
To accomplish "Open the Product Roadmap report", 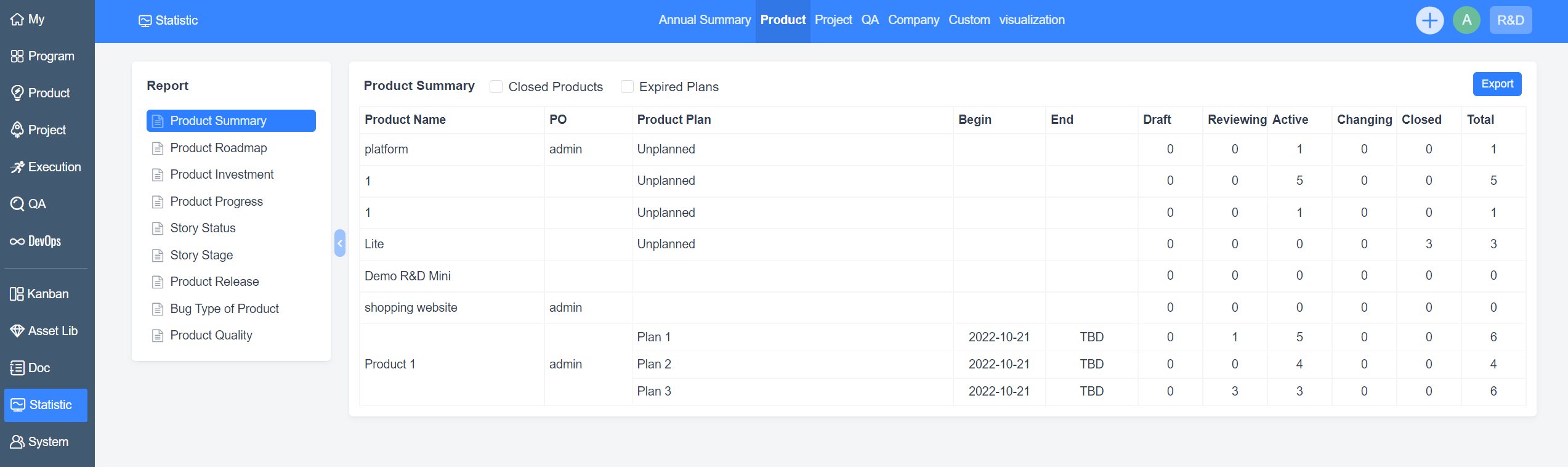I will (218, 148).
